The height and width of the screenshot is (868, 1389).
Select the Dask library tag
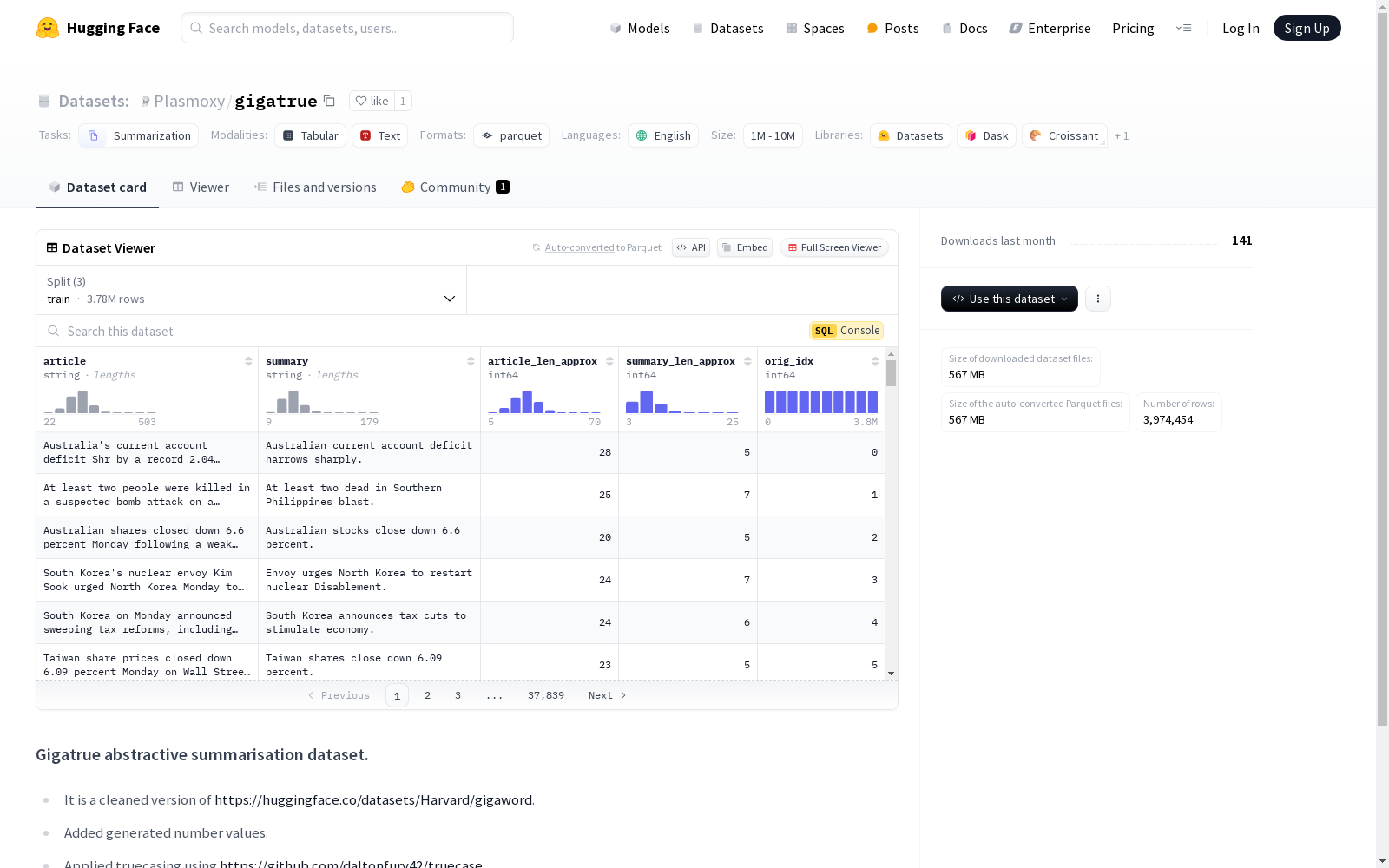point(987,135)
